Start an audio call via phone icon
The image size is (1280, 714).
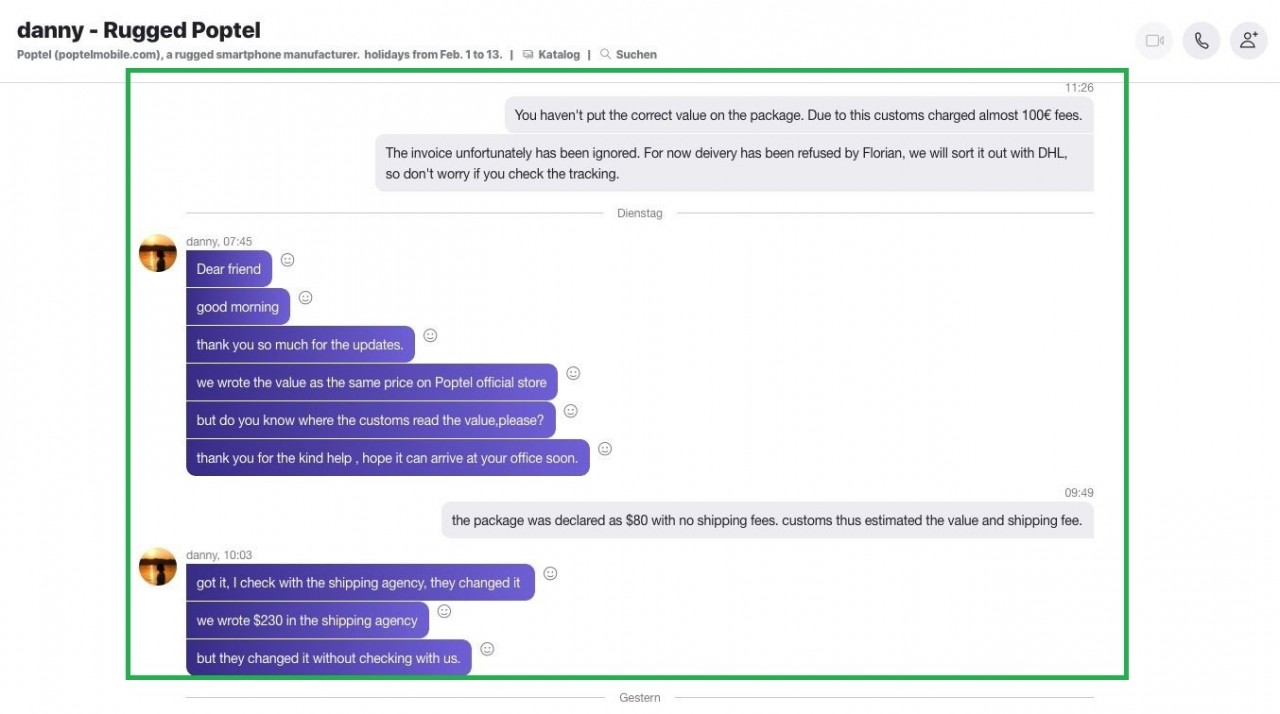pyautogui.click(x=1201, y=41)
